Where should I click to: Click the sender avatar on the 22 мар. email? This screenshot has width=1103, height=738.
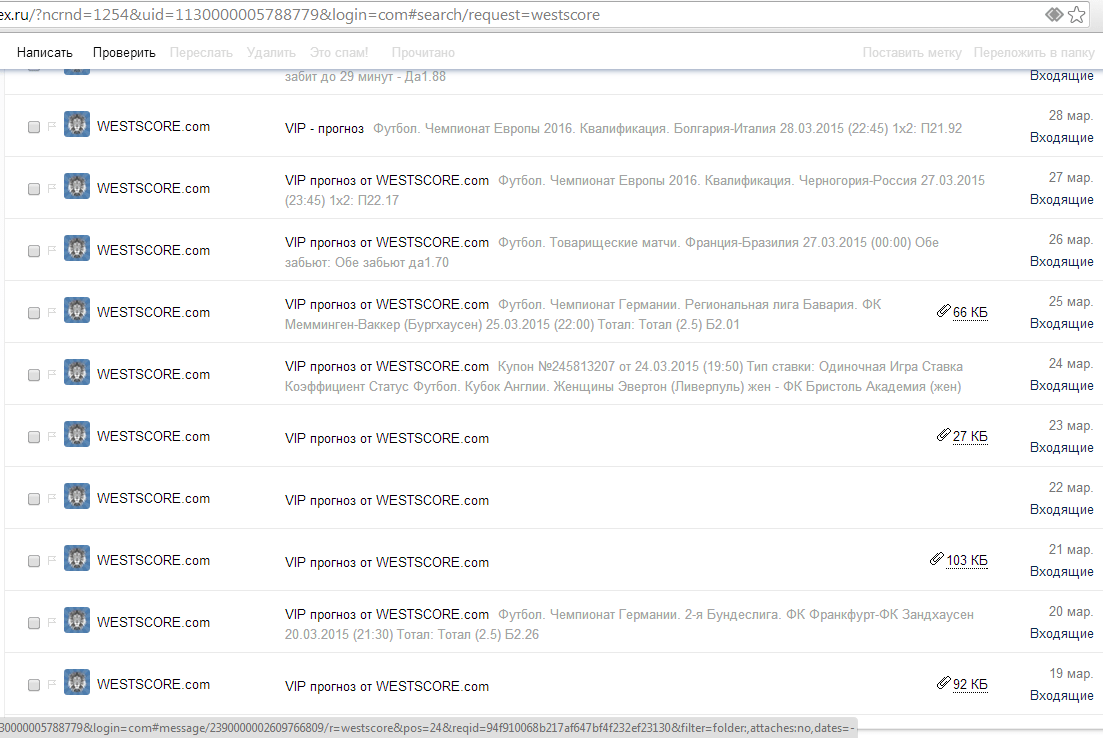click(x=77, y=498)
